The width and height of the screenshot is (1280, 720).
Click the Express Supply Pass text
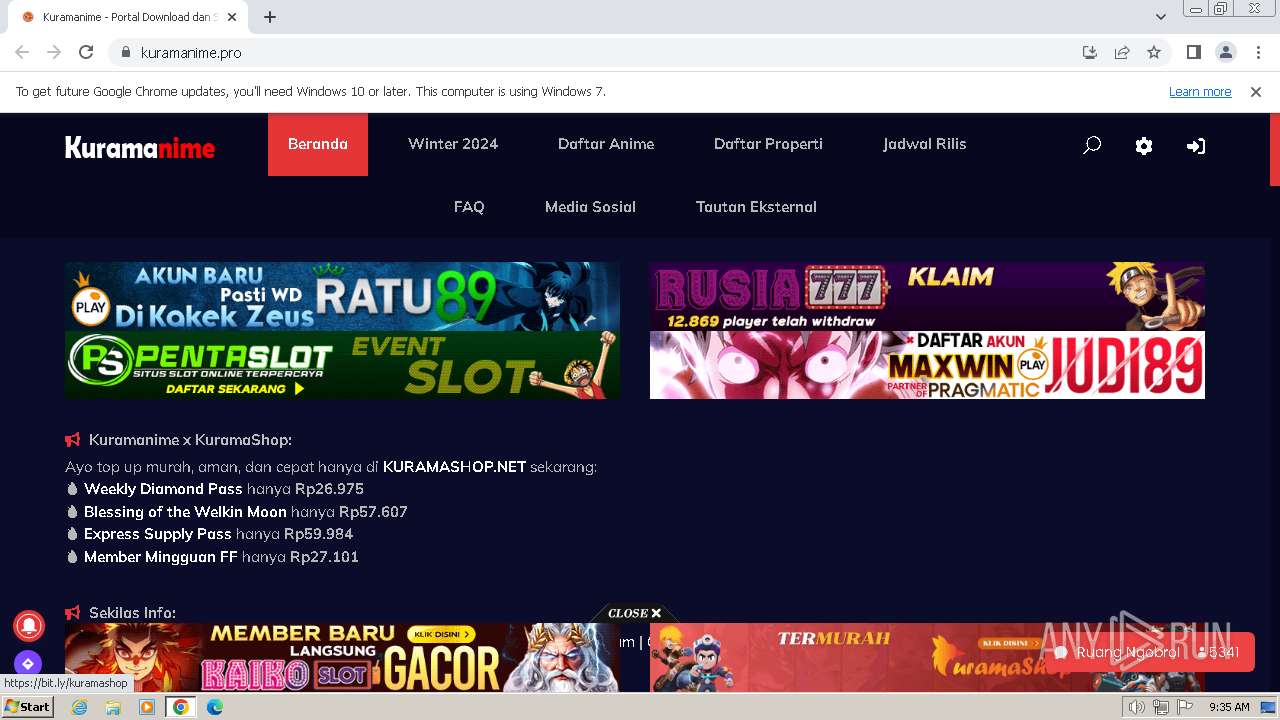(x=158, y=534)
